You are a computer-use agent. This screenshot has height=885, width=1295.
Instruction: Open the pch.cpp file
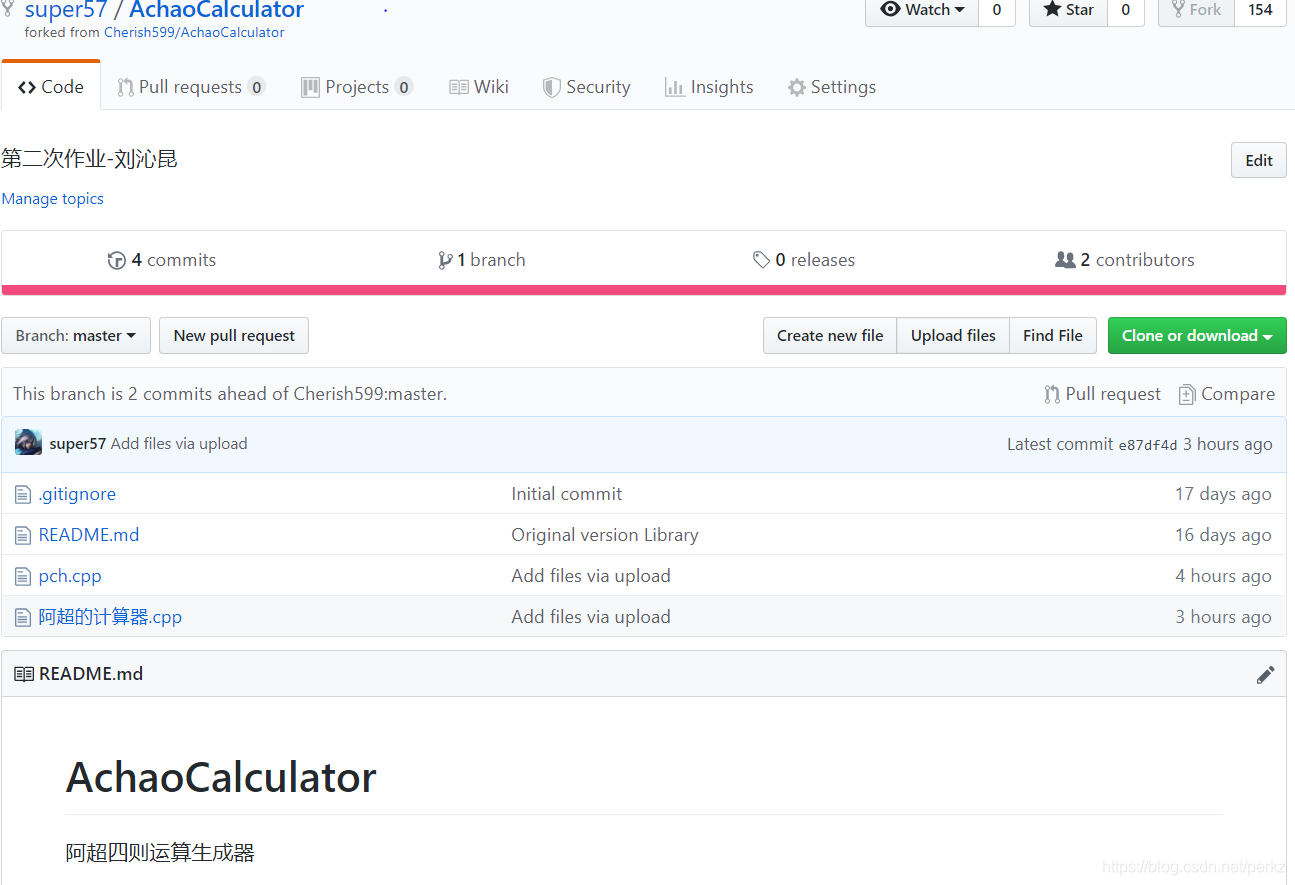click(x=70, y=576)
